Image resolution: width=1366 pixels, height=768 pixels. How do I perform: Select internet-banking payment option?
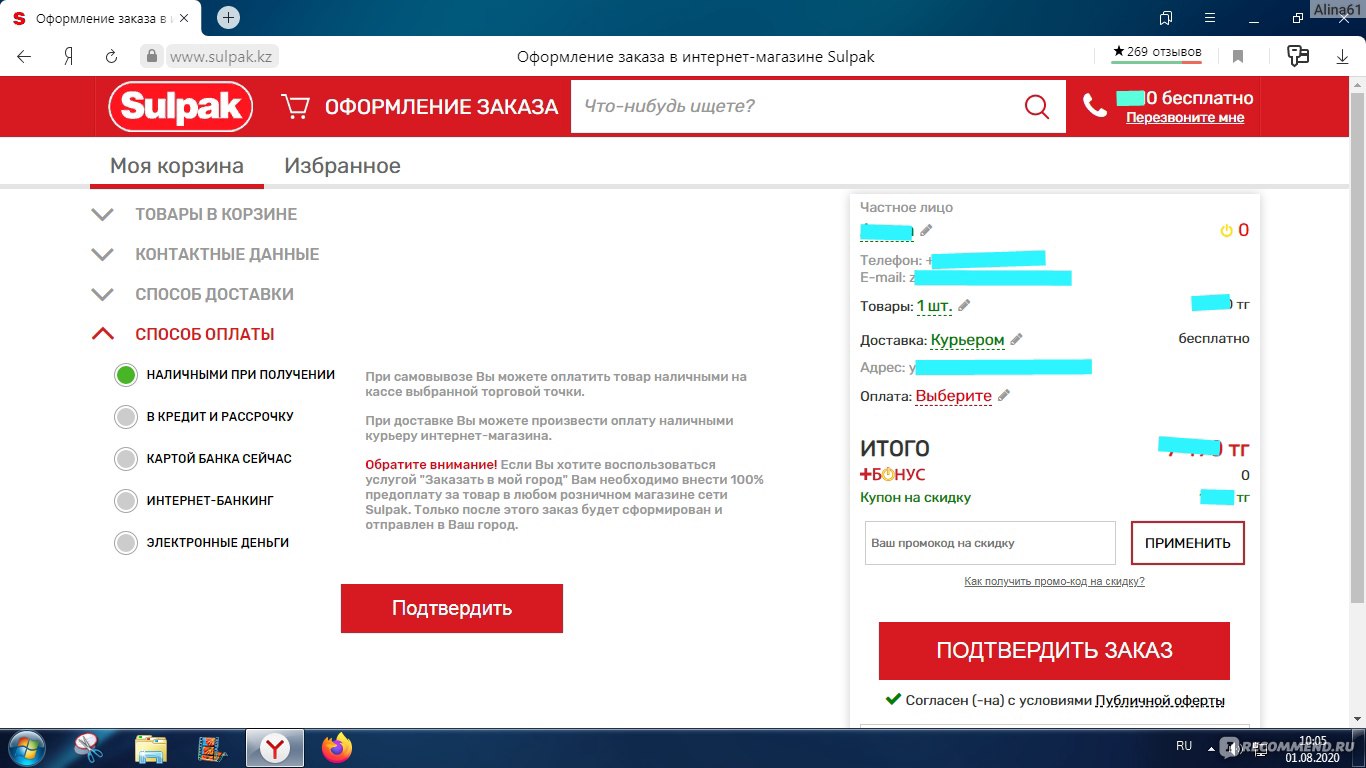click(125, 501)
